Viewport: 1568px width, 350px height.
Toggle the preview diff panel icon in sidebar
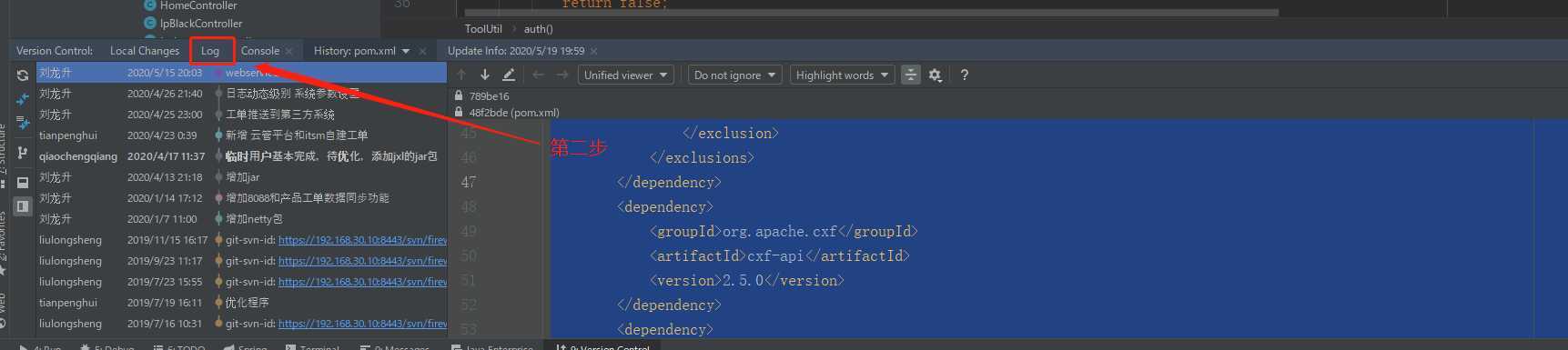23,206
